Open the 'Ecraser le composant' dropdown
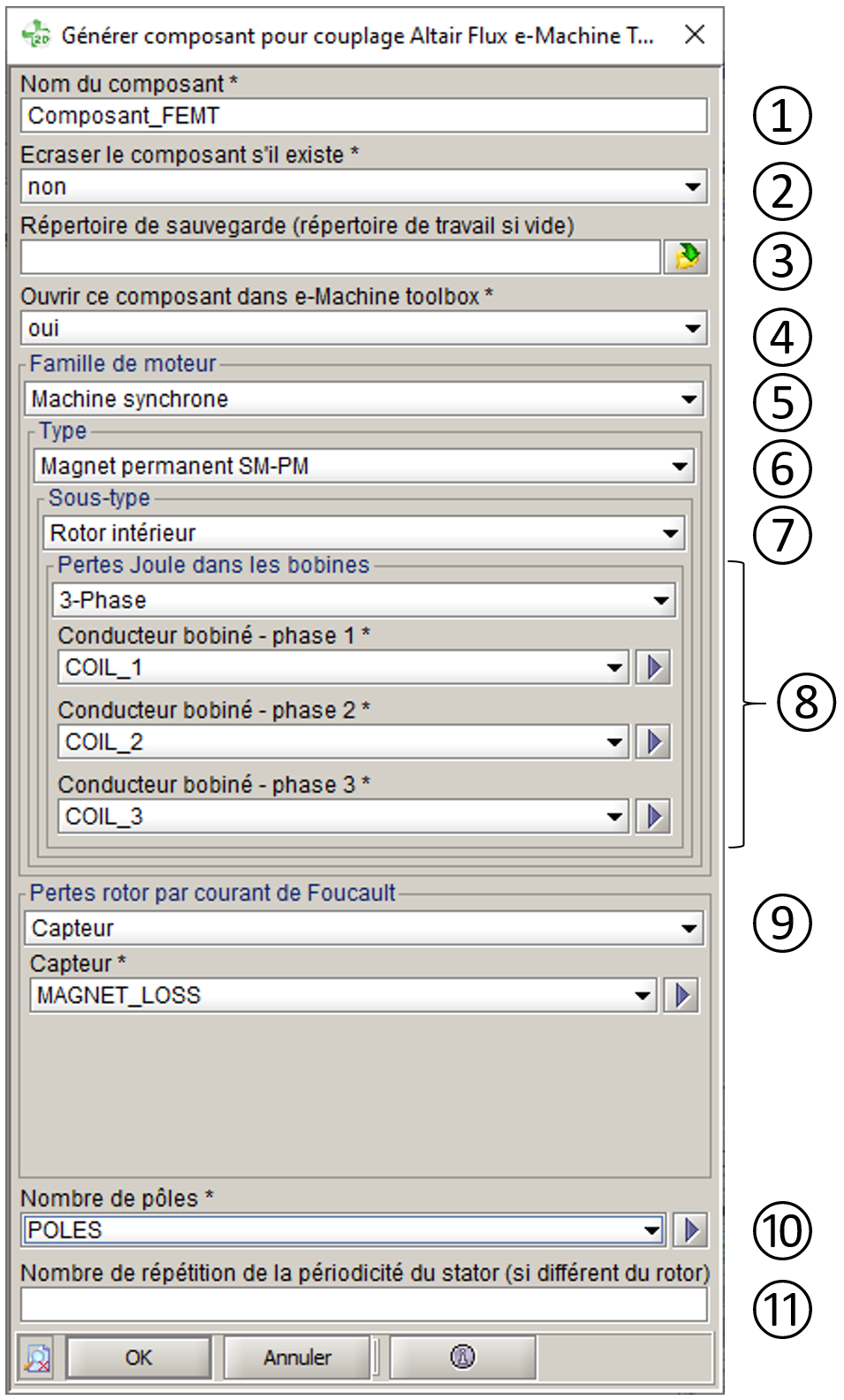Viewport: 844px width, 1400px height. tap(693, 186)
